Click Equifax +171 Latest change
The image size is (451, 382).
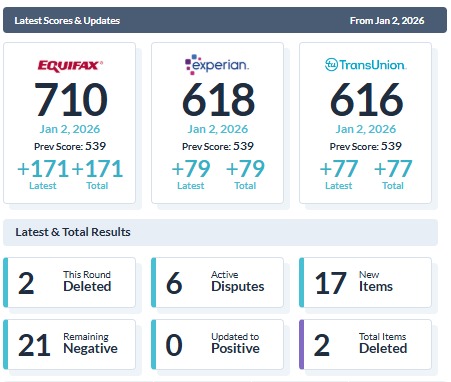click(43, 174)
